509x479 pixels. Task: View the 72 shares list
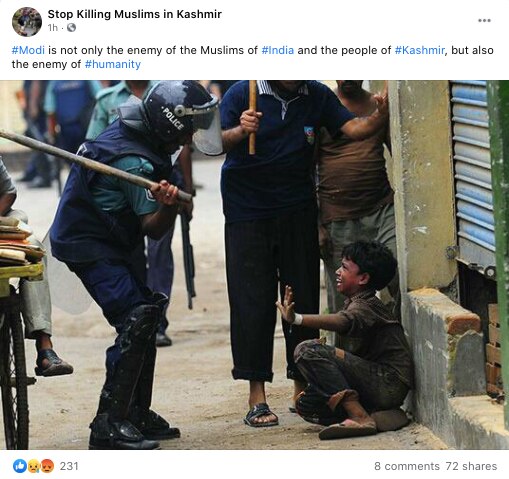(470, 466)
